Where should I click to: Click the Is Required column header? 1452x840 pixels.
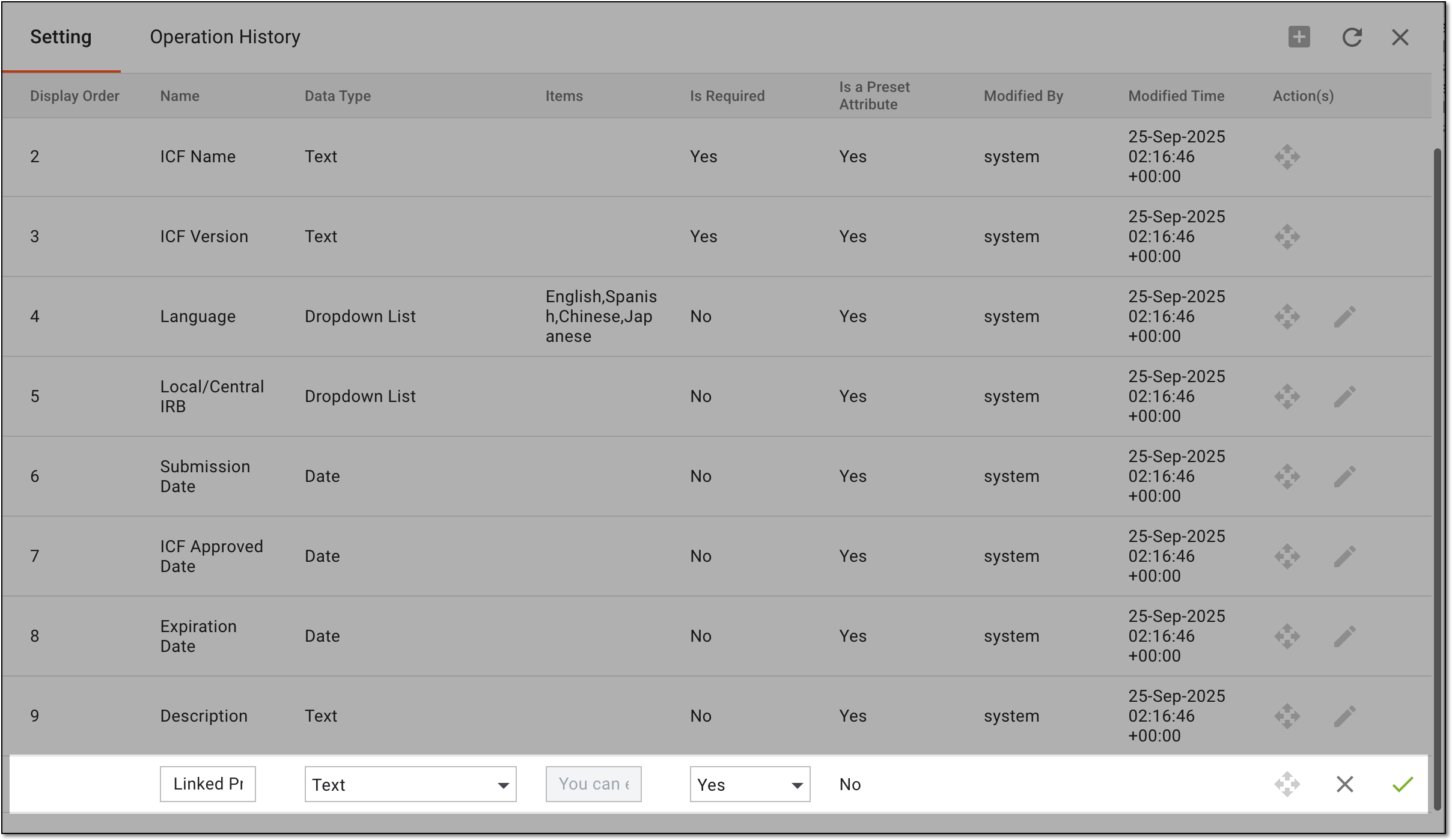[727, 96]
